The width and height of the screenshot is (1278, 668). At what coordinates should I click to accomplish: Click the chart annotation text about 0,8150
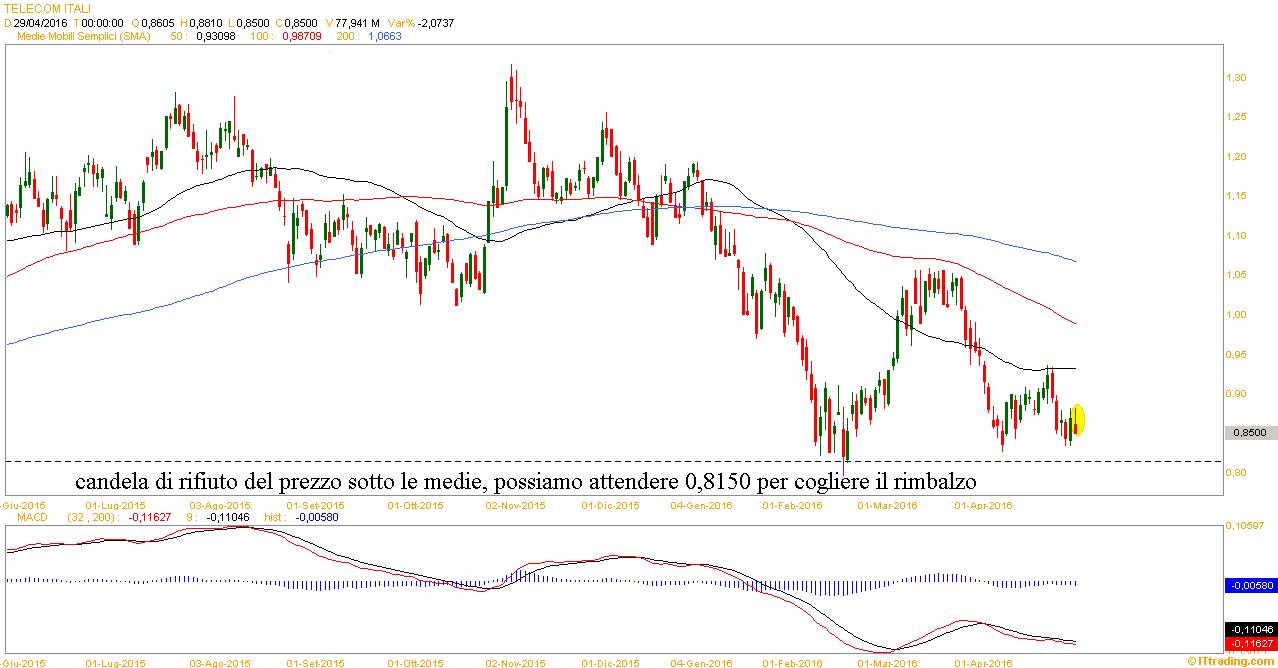coord(525,482)
